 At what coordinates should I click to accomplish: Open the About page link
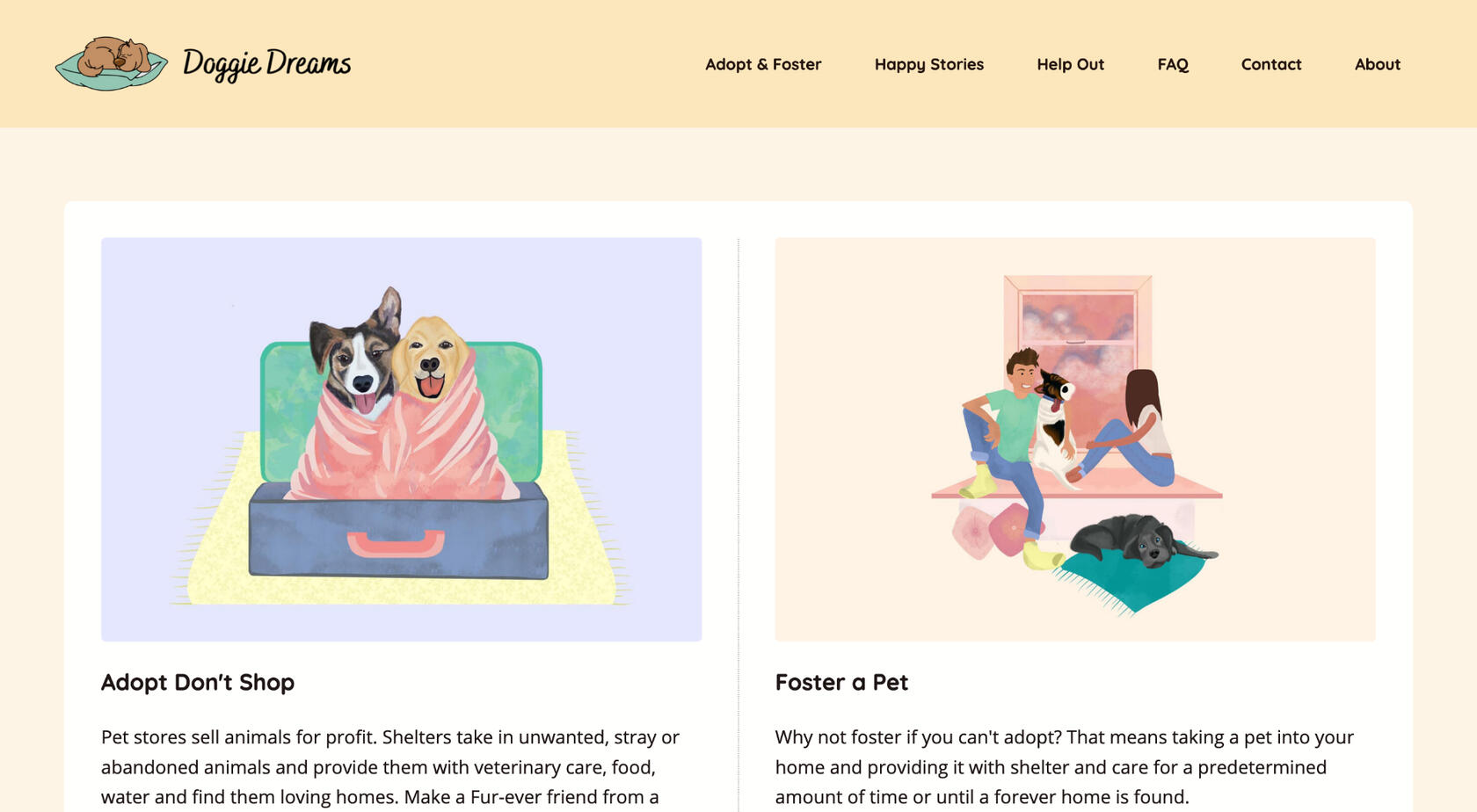click(1377, 64)
